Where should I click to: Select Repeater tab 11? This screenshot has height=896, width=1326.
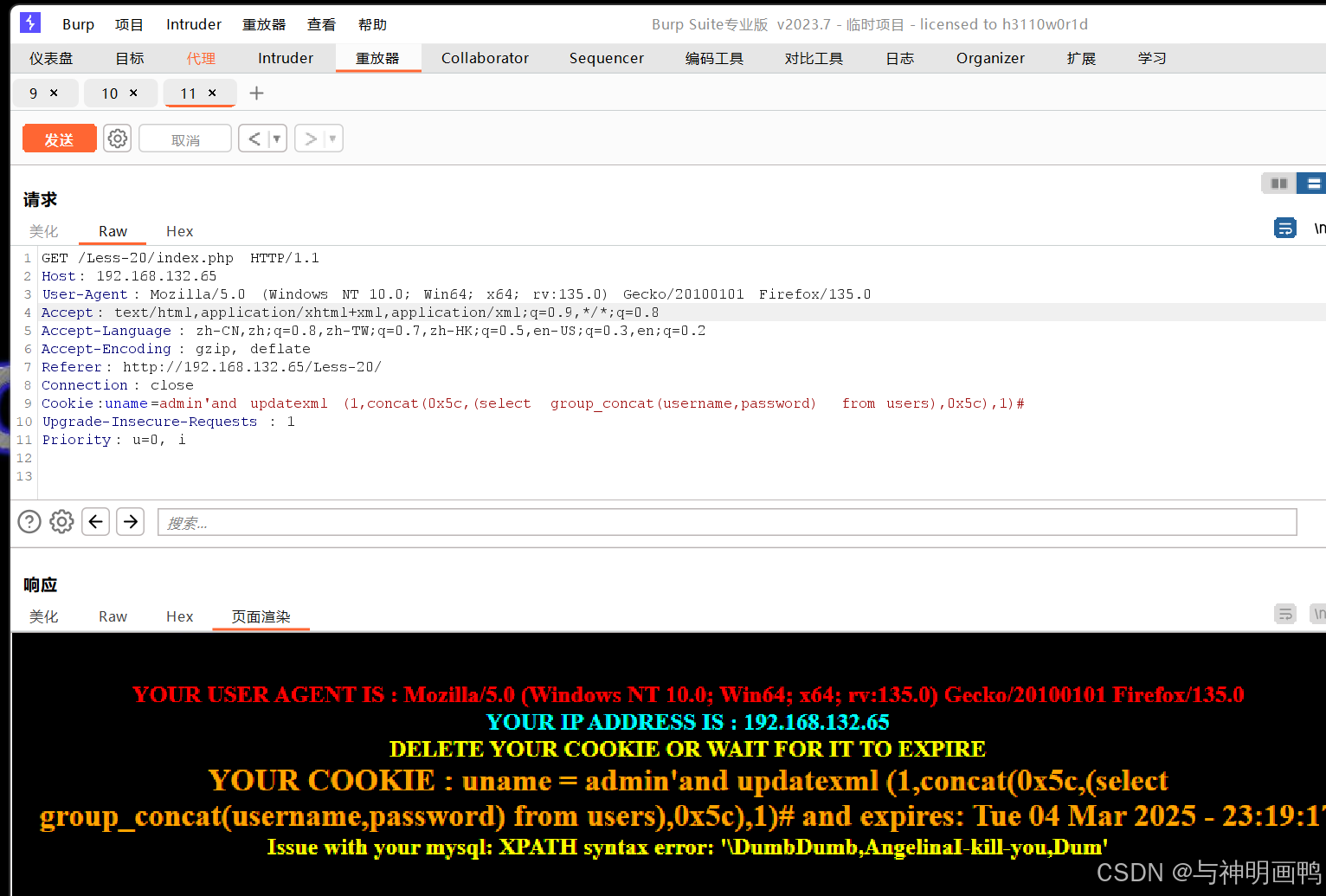coord(188,93)
